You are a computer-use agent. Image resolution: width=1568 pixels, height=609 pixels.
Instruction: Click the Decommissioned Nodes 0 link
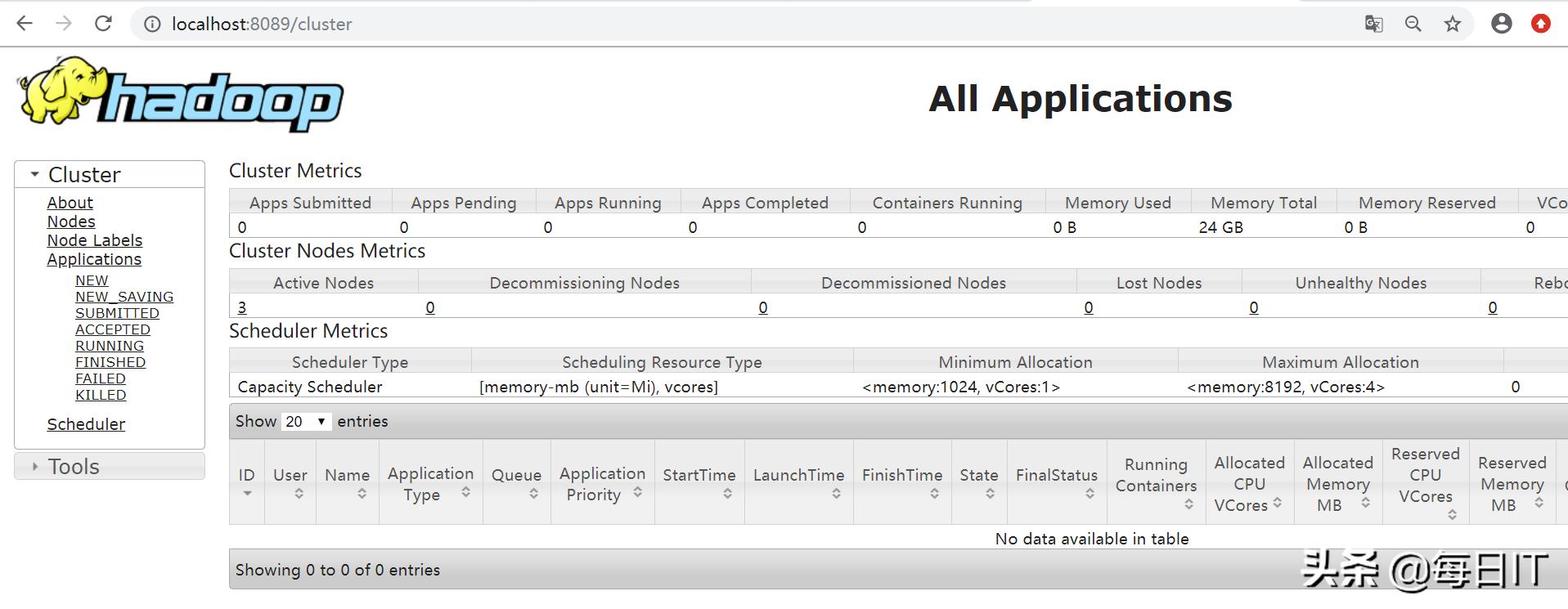pos(763,307)
